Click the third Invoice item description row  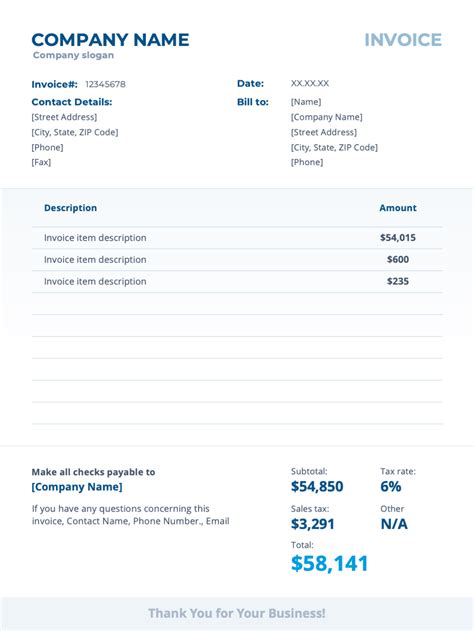point(237,281)
